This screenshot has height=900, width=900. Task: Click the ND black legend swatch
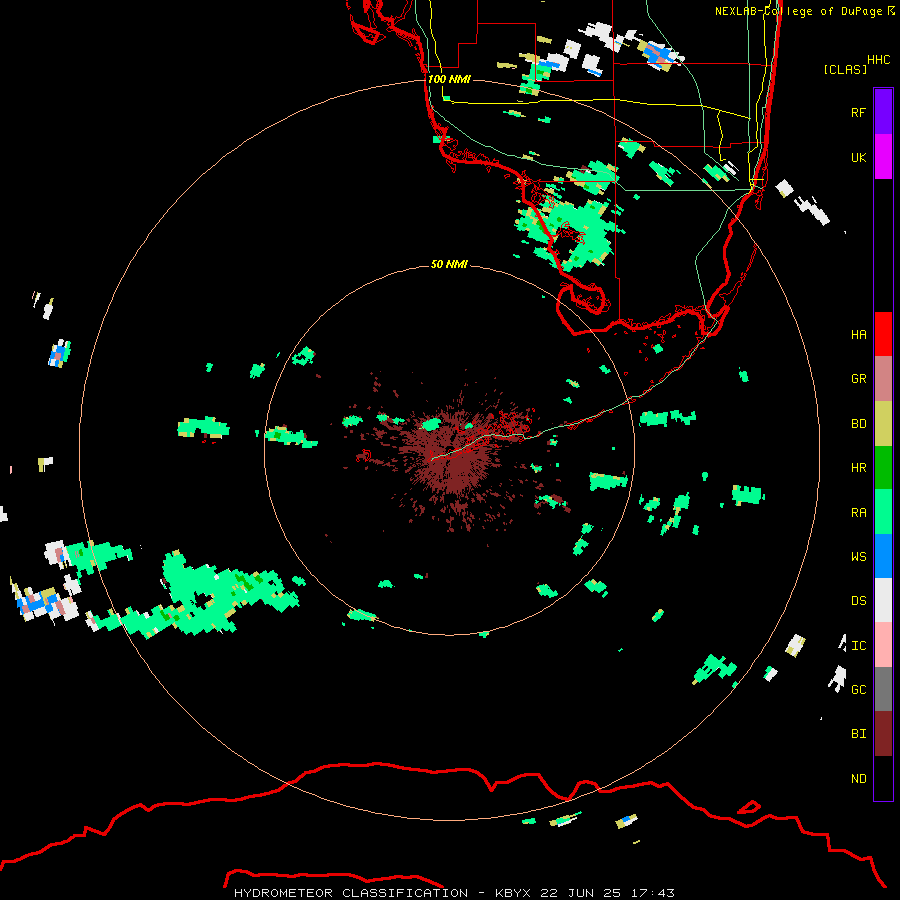883,778
